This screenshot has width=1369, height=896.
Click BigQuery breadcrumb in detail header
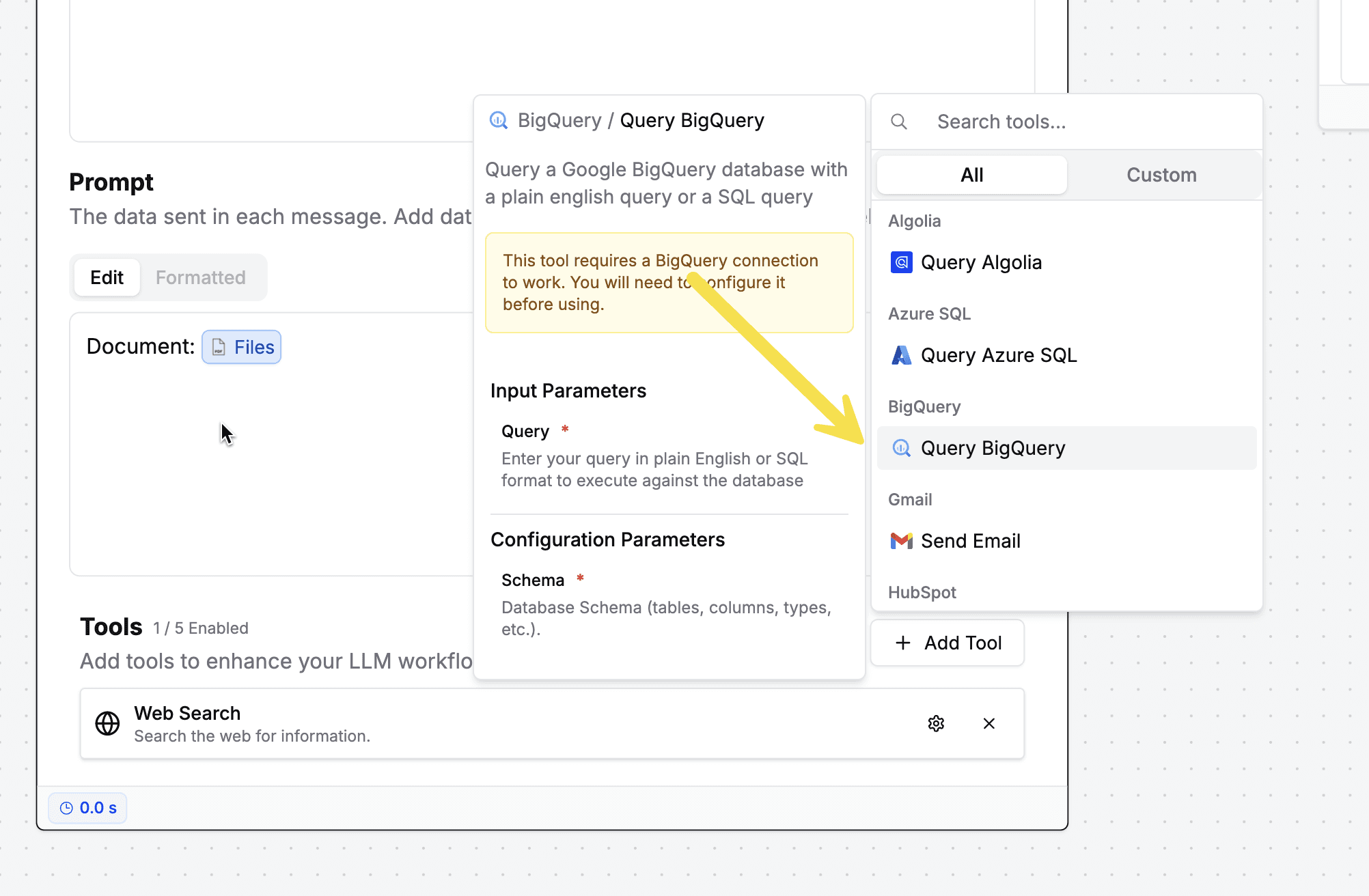point(559,120)
